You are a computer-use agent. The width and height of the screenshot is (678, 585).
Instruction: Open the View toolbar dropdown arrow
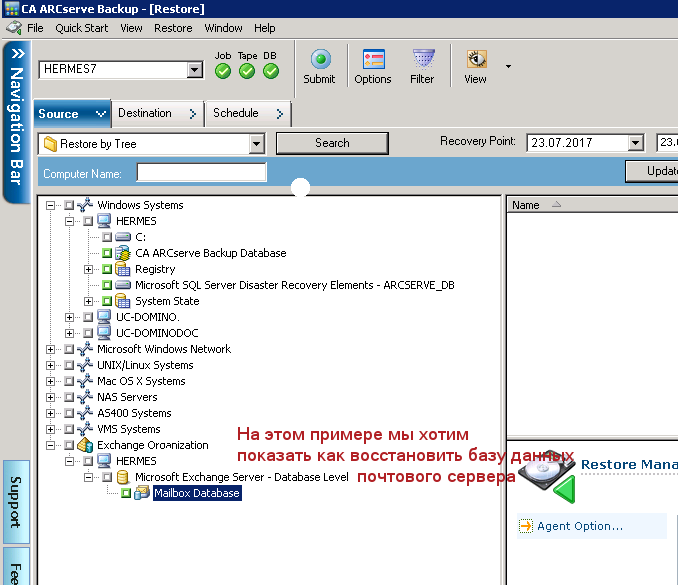click(x=508, y=66)
